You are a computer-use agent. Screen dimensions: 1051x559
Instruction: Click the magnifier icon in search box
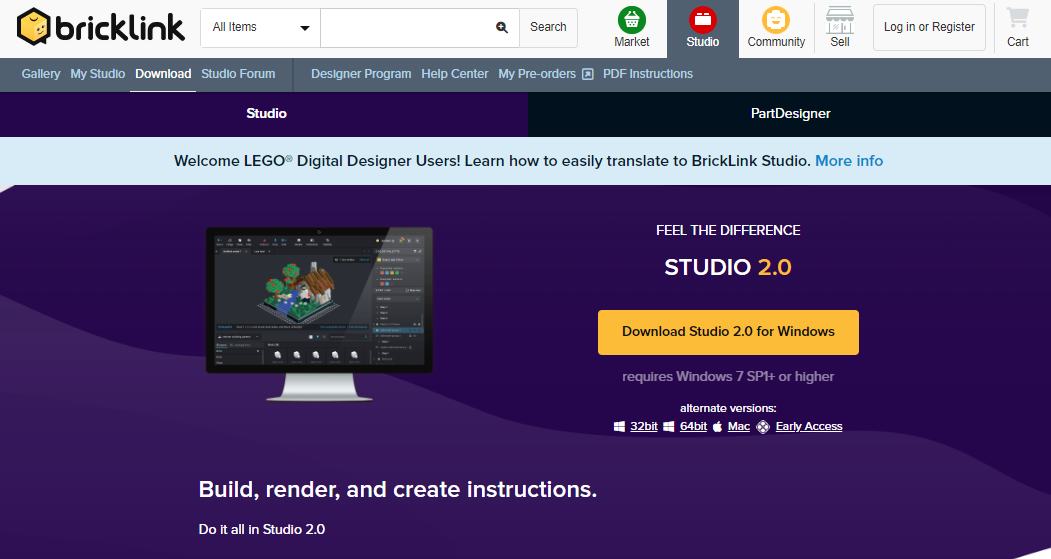[501, 27]
